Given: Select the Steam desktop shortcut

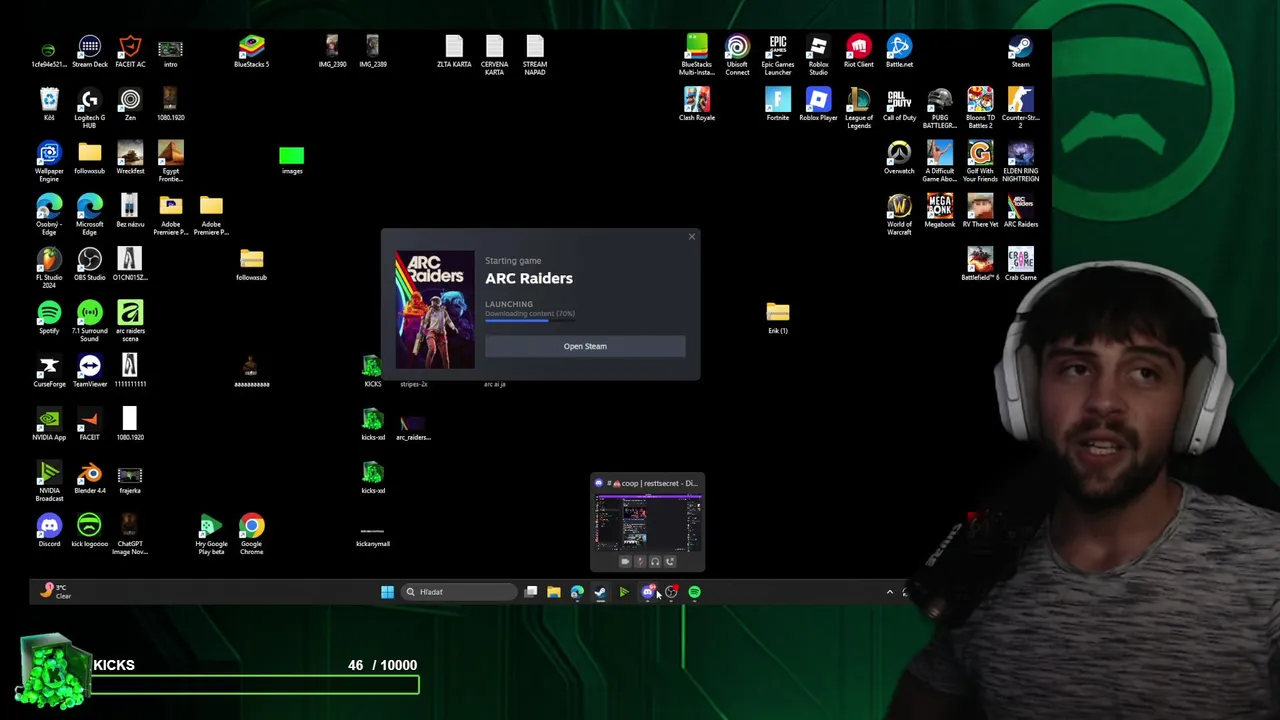Looking at the screenshot, I should [1020, 52].
